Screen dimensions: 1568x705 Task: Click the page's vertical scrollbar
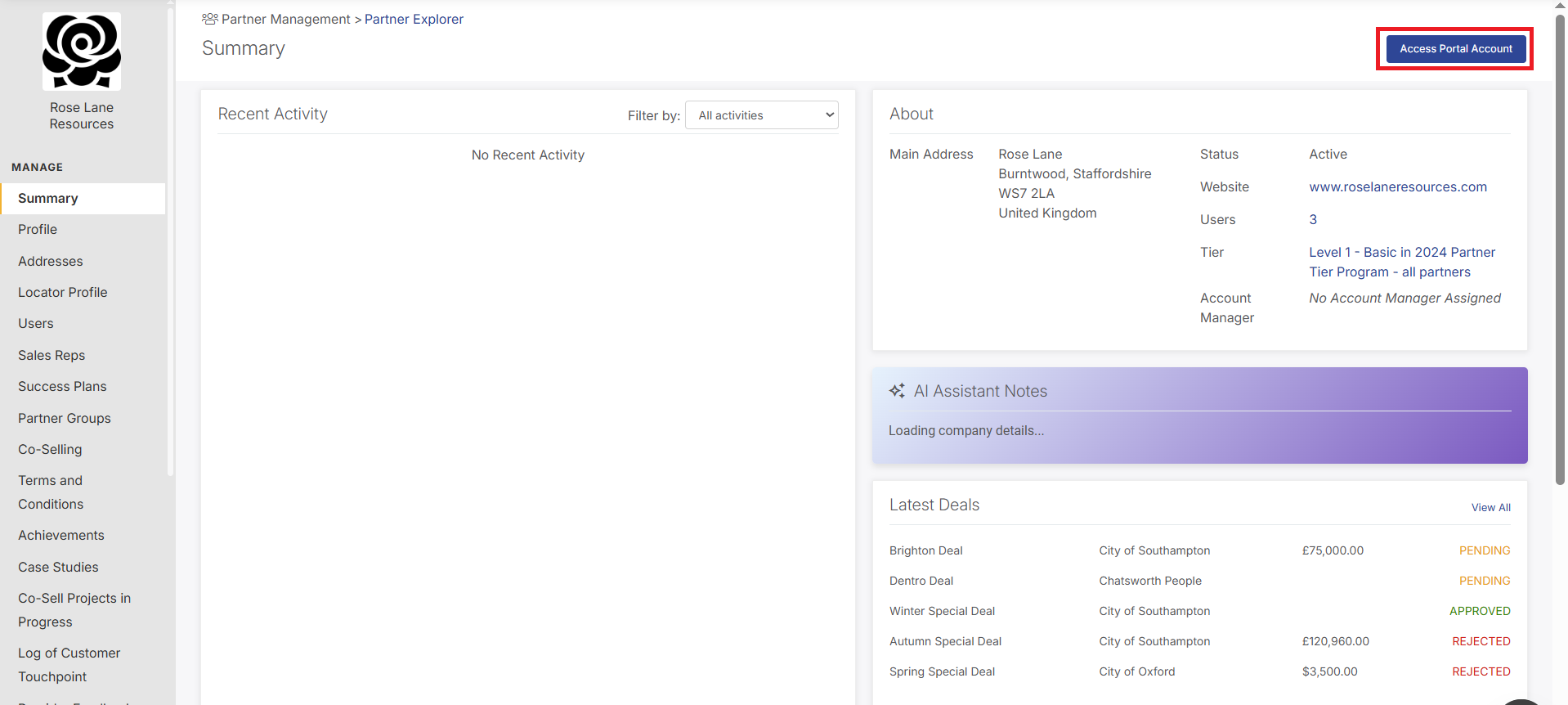[1560, 245]
